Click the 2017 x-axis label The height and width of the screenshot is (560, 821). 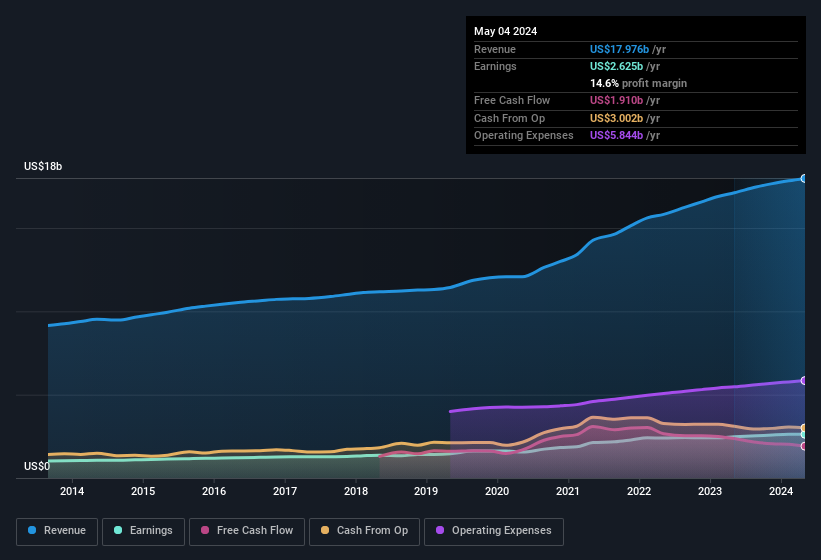285,491
